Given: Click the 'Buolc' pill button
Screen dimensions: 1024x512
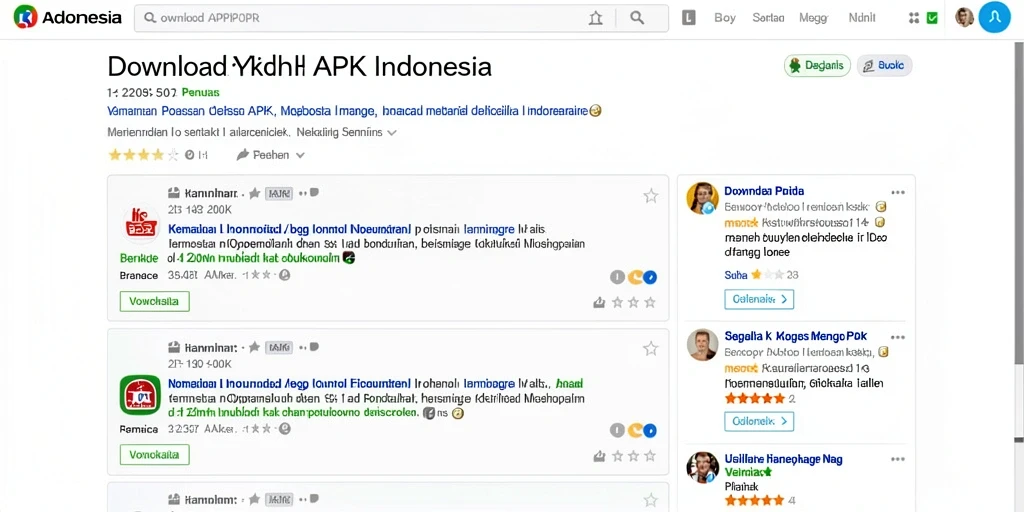Looking at the screenshot, I should point(884,65).
